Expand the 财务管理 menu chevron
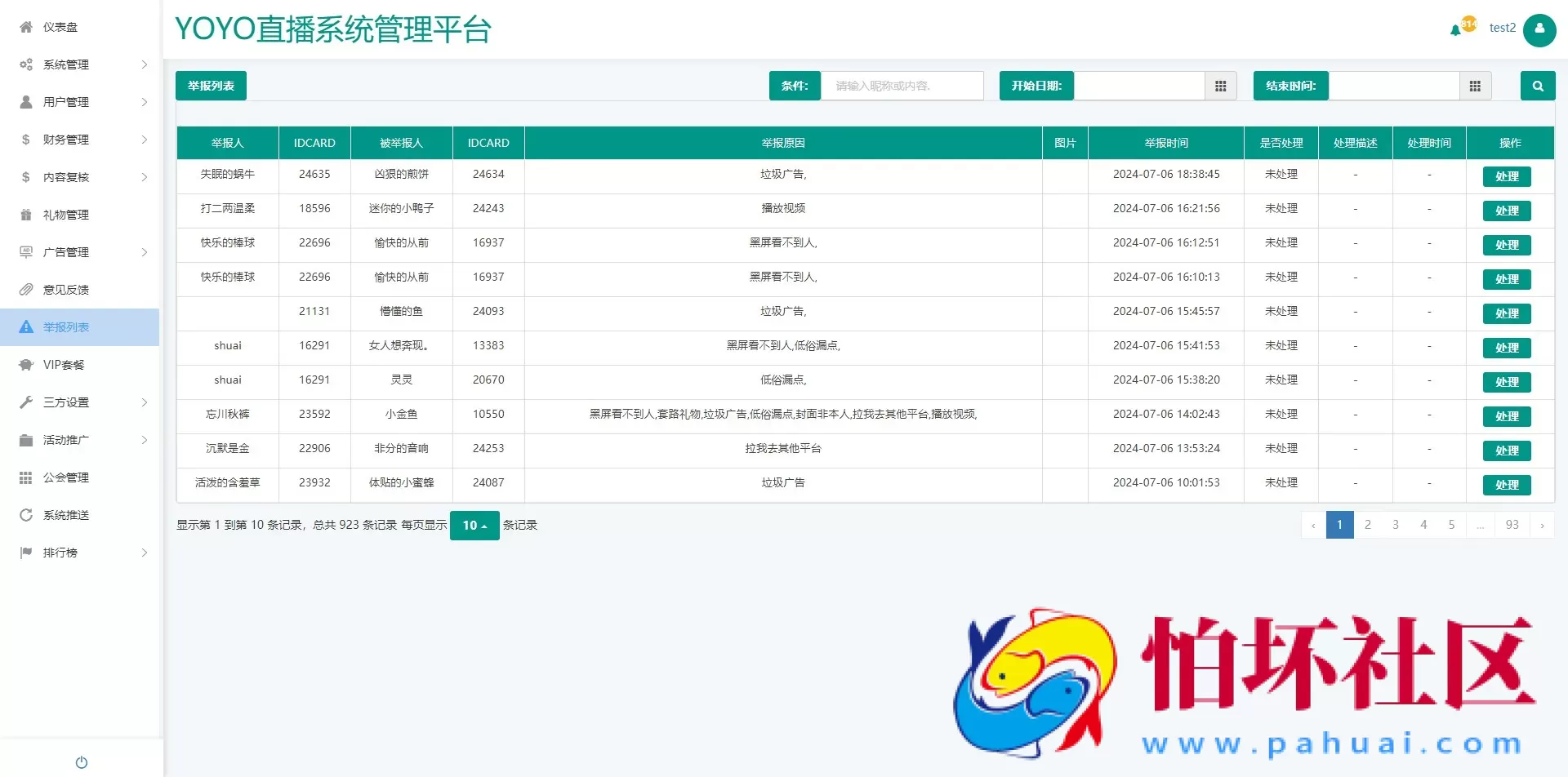This screenshot has height=777, width=1568. pyautogui.click(x=145, y=140)
